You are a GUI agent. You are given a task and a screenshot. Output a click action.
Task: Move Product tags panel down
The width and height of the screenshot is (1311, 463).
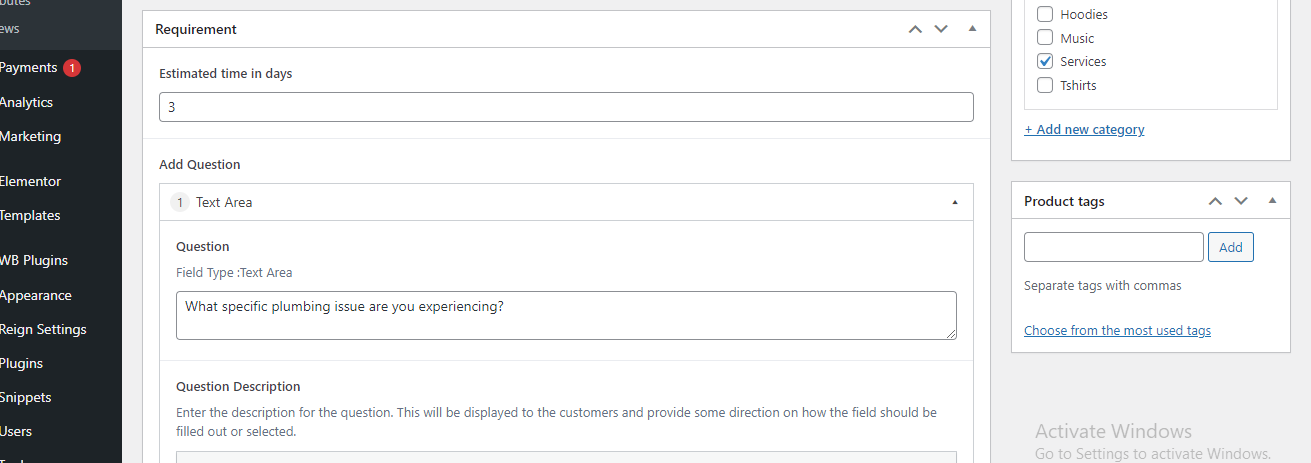(1241, 201)
